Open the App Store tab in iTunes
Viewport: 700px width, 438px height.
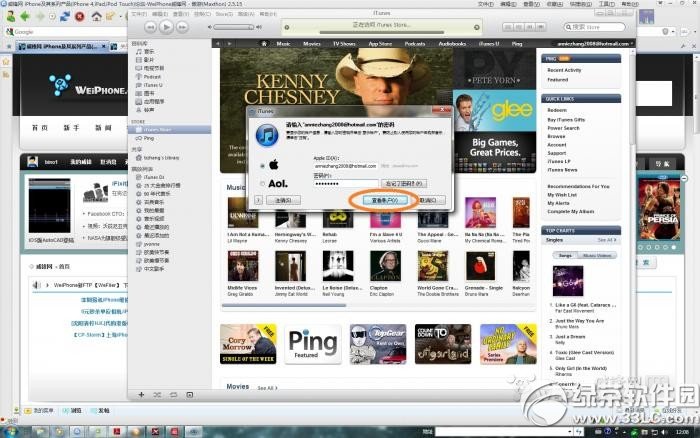(380, 44)
